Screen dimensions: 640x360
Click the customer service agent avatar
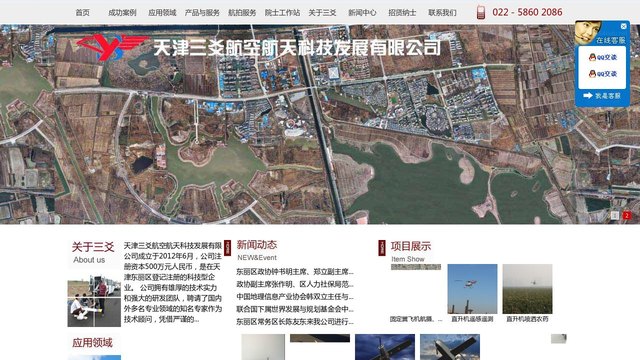coord(587,32)
